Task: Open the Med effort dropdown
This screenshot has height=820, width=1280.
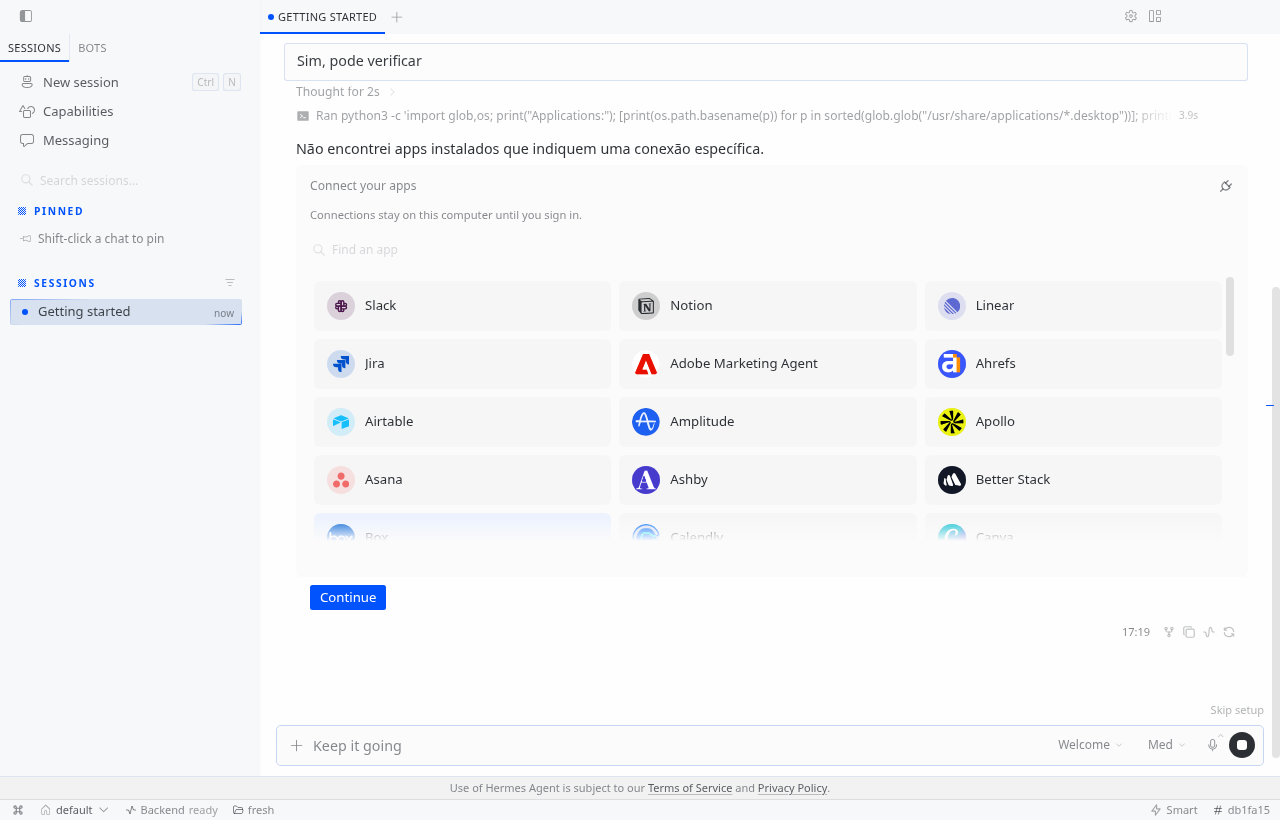Action: [1167, 745]
